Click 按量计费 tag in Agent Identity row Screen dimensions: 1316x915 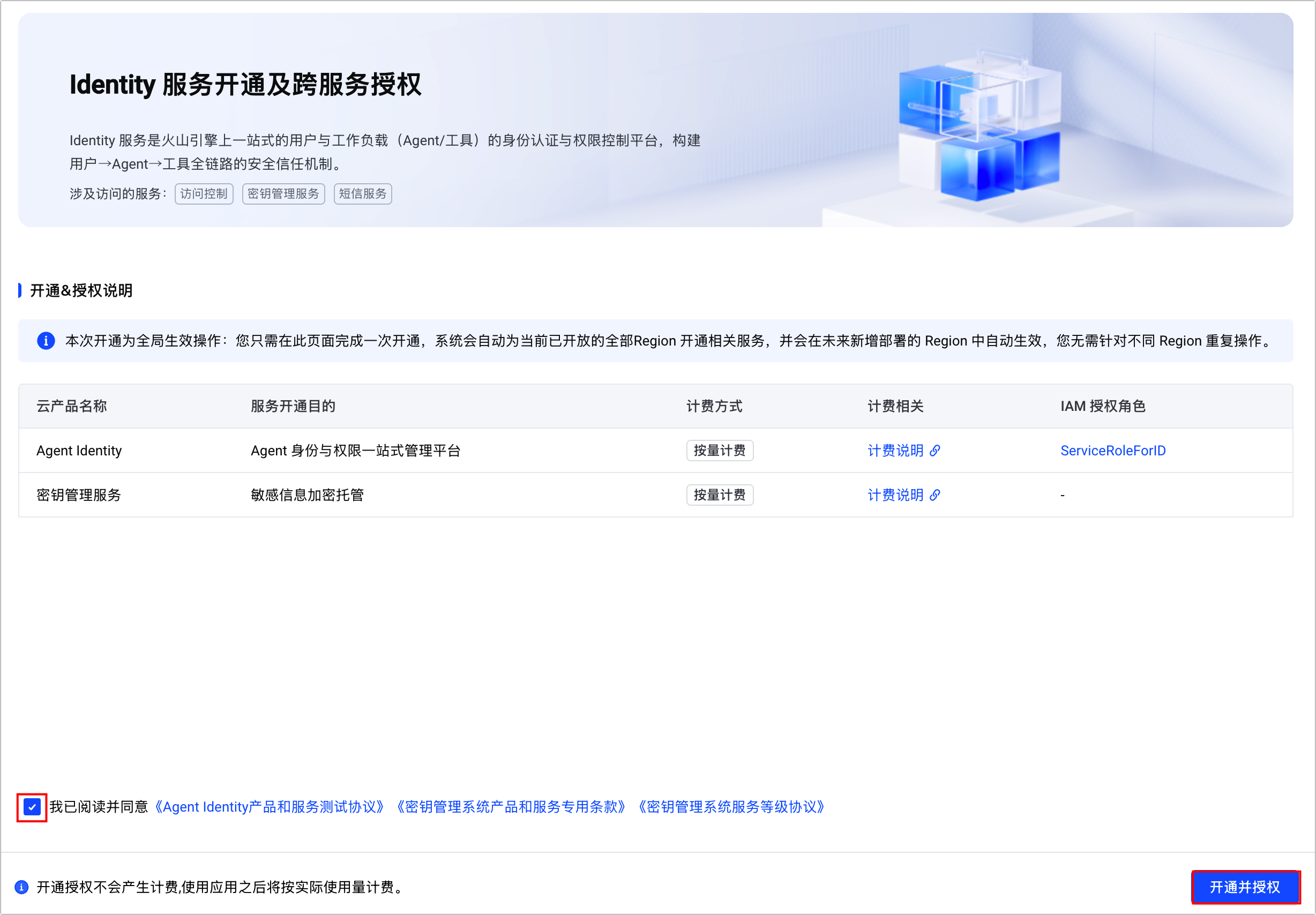click(x=720, y=451)
